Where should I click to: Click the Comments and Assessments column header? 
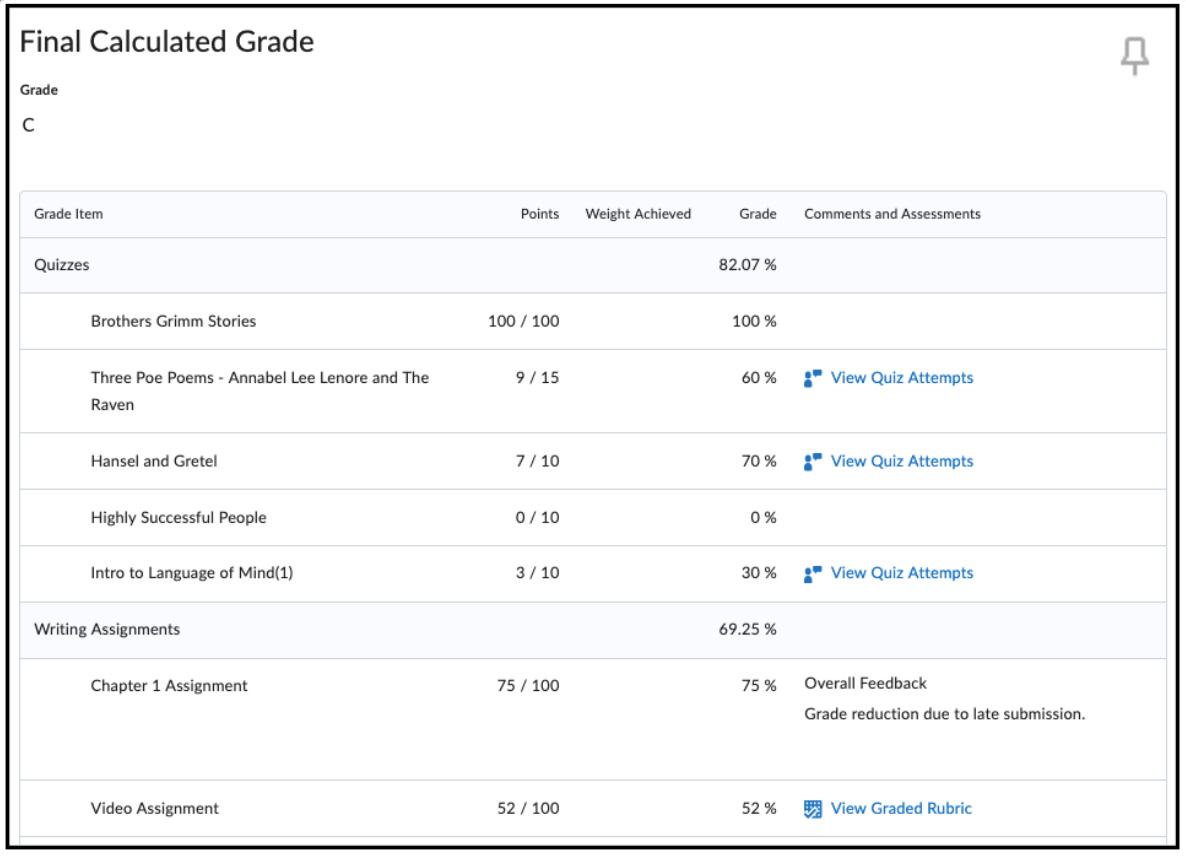click(892, 214)
